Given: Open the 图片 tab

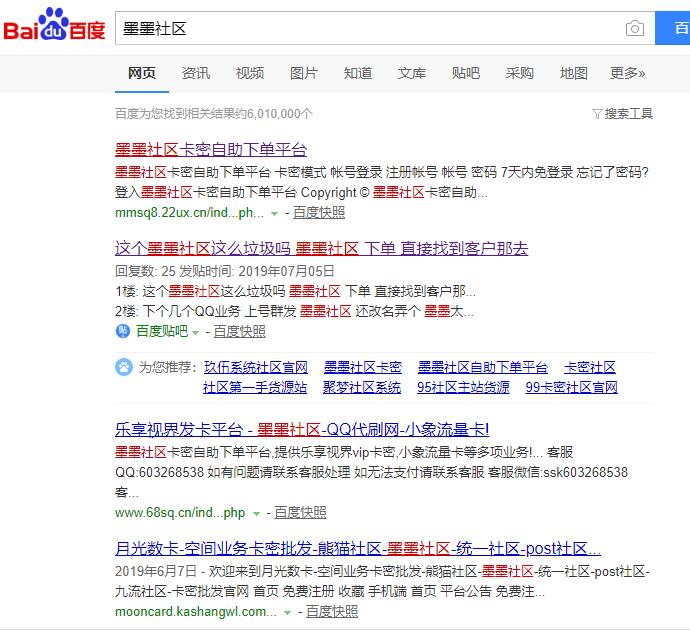Looking at the screenshot, I should (304, 73).
